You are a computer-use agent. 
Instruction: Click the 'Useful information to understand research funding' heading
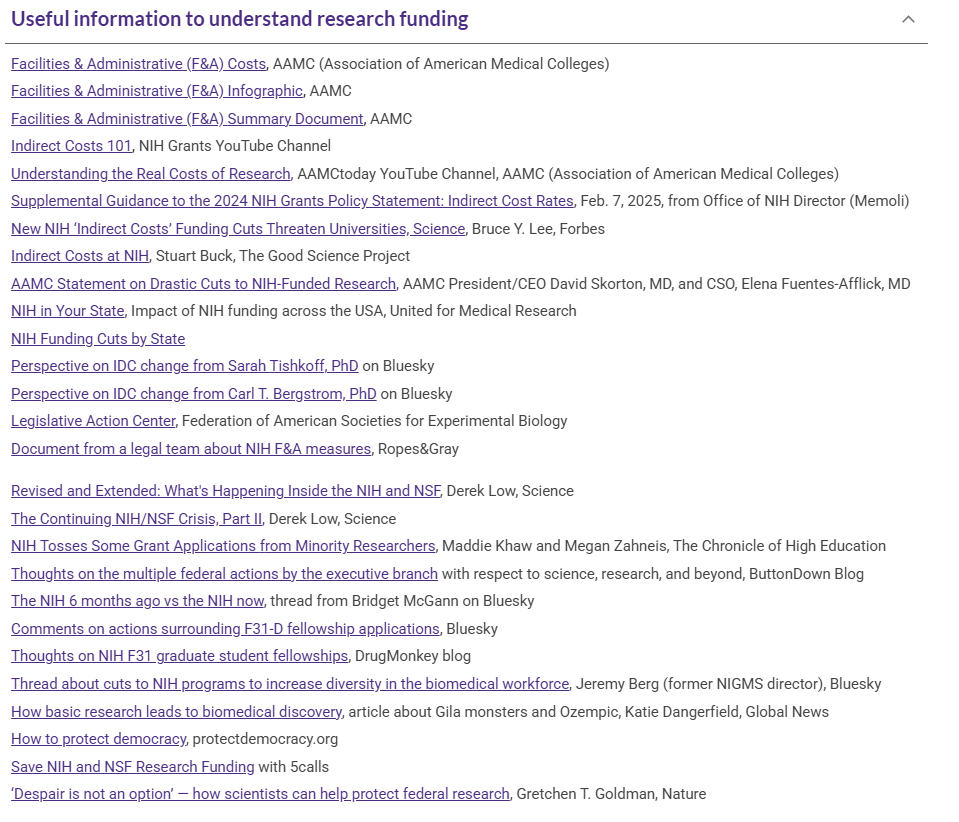240,19
